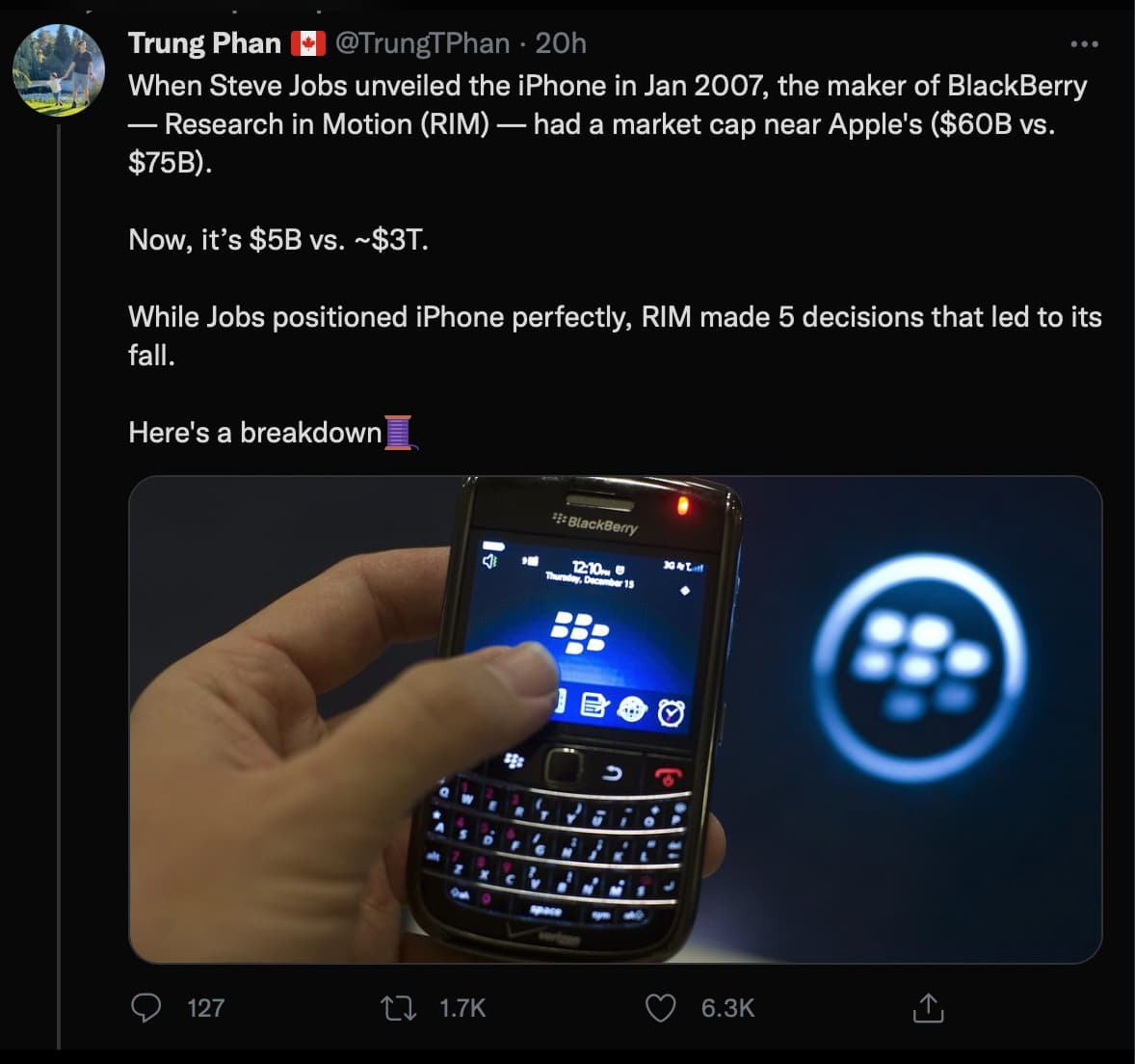The width and height of the screenshot is (1135, 1064).
Task: Open Trung Phan's profile avatar
Action: (x=58, y=70)
